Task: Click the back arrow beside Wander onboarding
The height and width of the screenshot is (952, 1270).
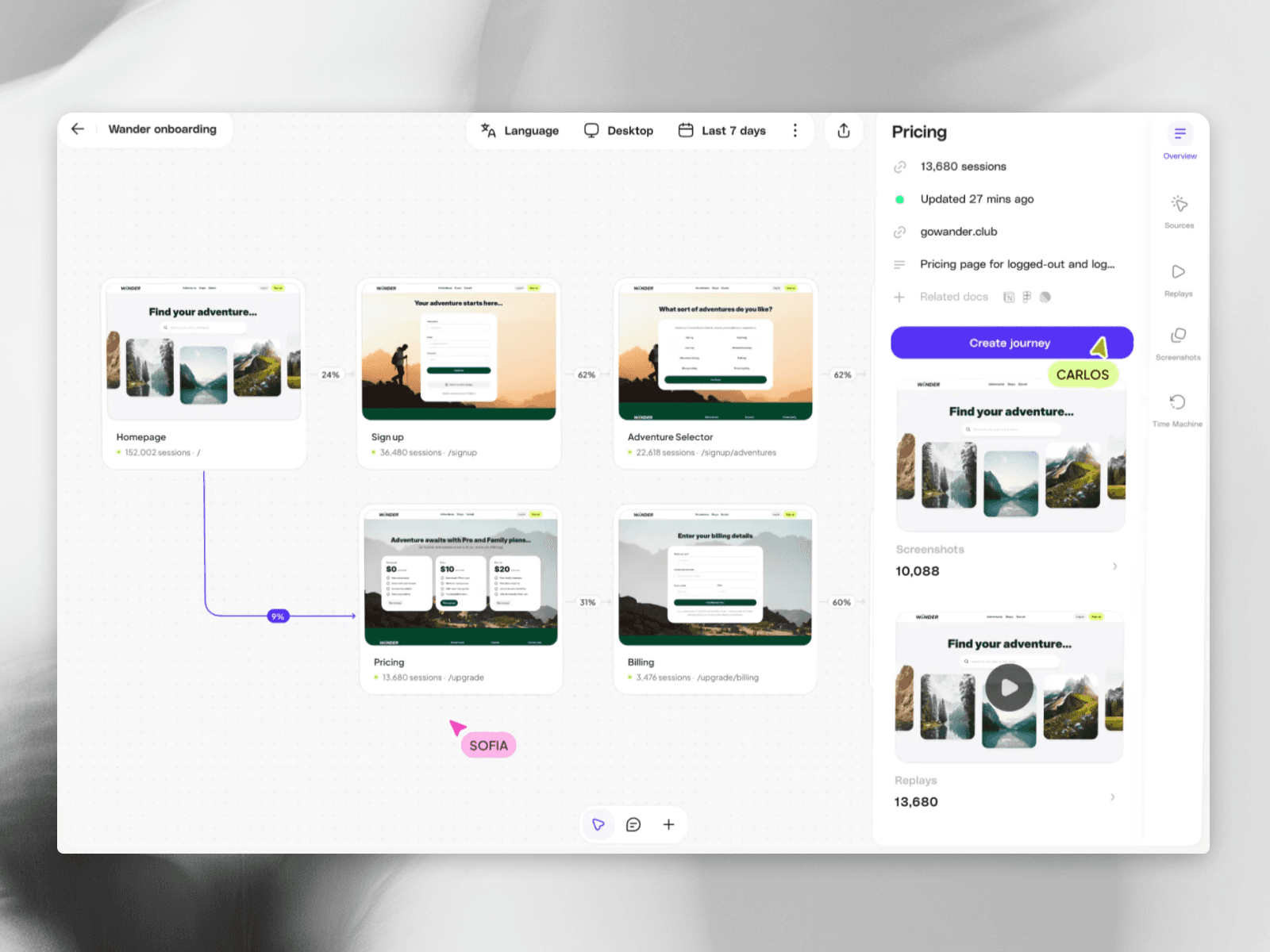Action: coord(78,129)
